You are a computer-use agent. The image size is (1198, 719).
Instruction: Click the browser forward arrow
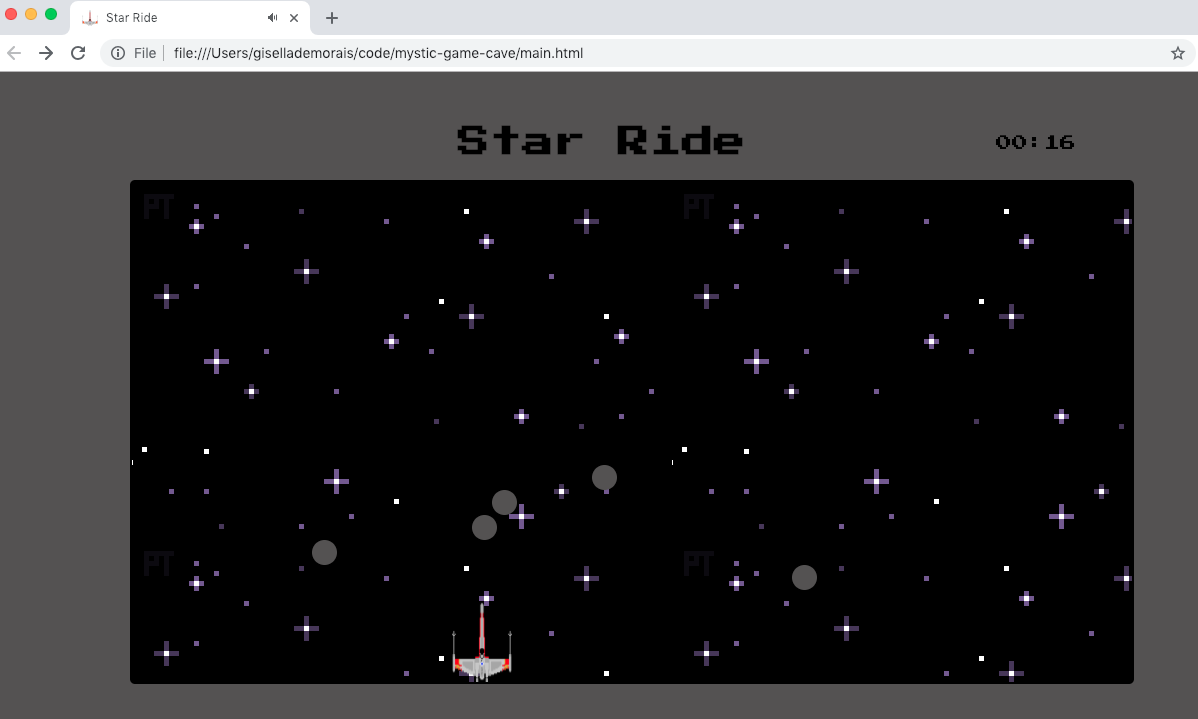point(46,53)
